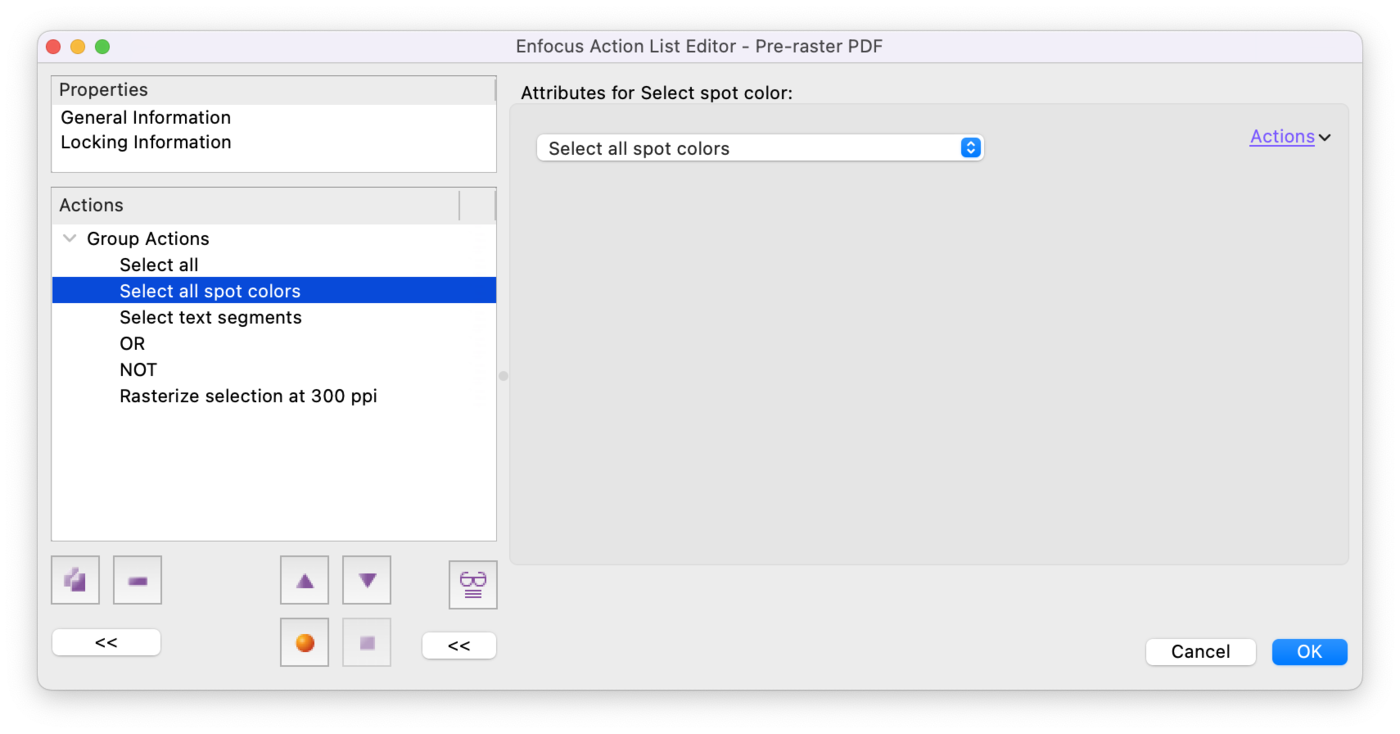Click the purple stop square button

[x=367, y=643]
